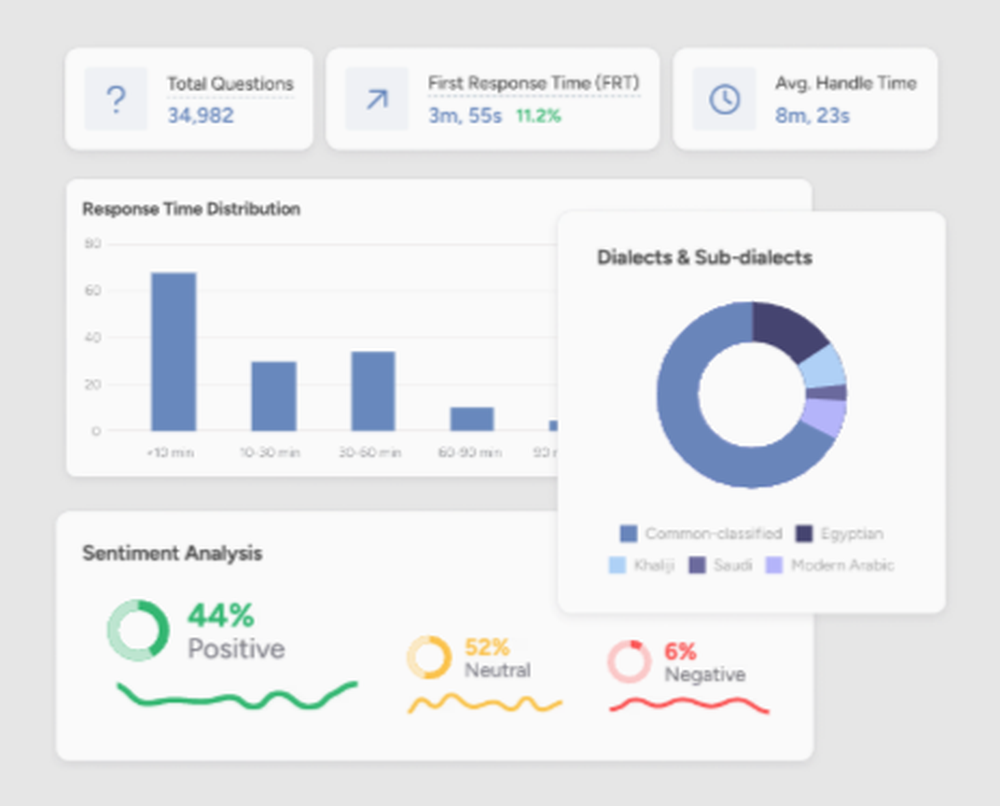Click the Avg. Handle Time value 8m, 23s
This screenshot has height=806, width=1000.
812,115
